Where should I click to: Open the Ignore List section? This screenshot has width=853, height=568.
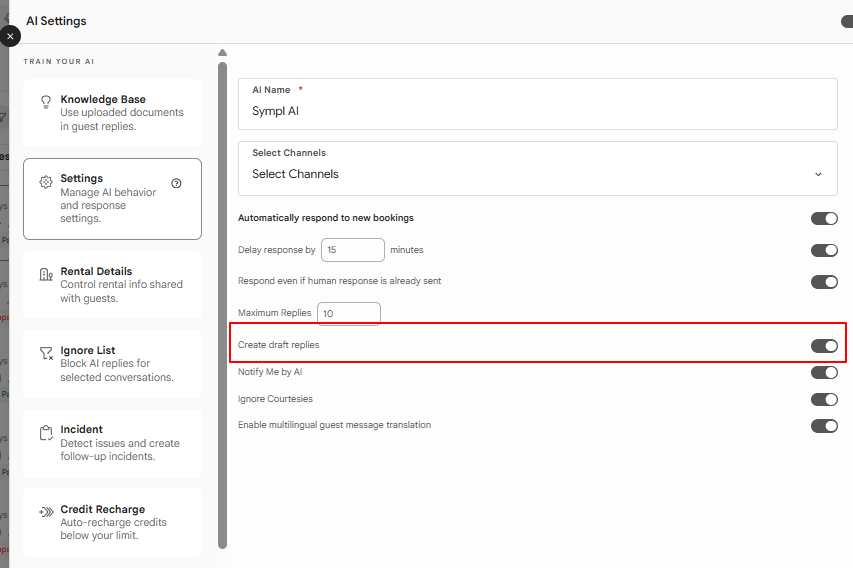tap(113, 364)
